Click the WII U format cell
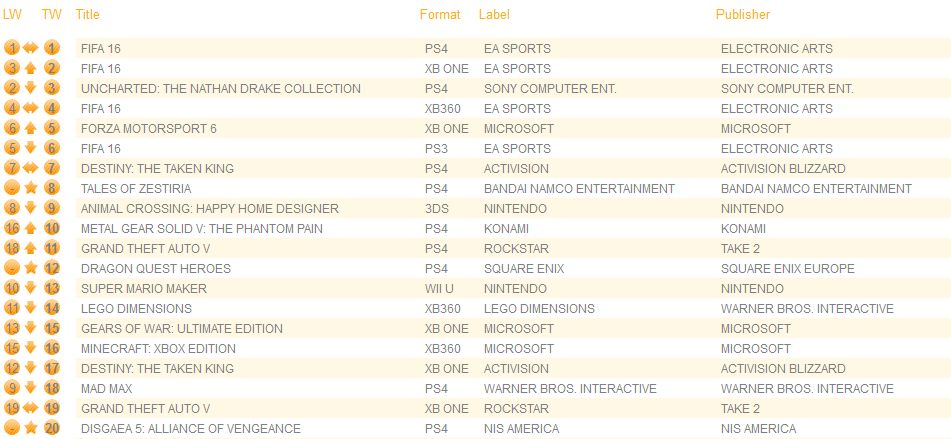Viewport: 951px width, 439px height. pos(439,289)
